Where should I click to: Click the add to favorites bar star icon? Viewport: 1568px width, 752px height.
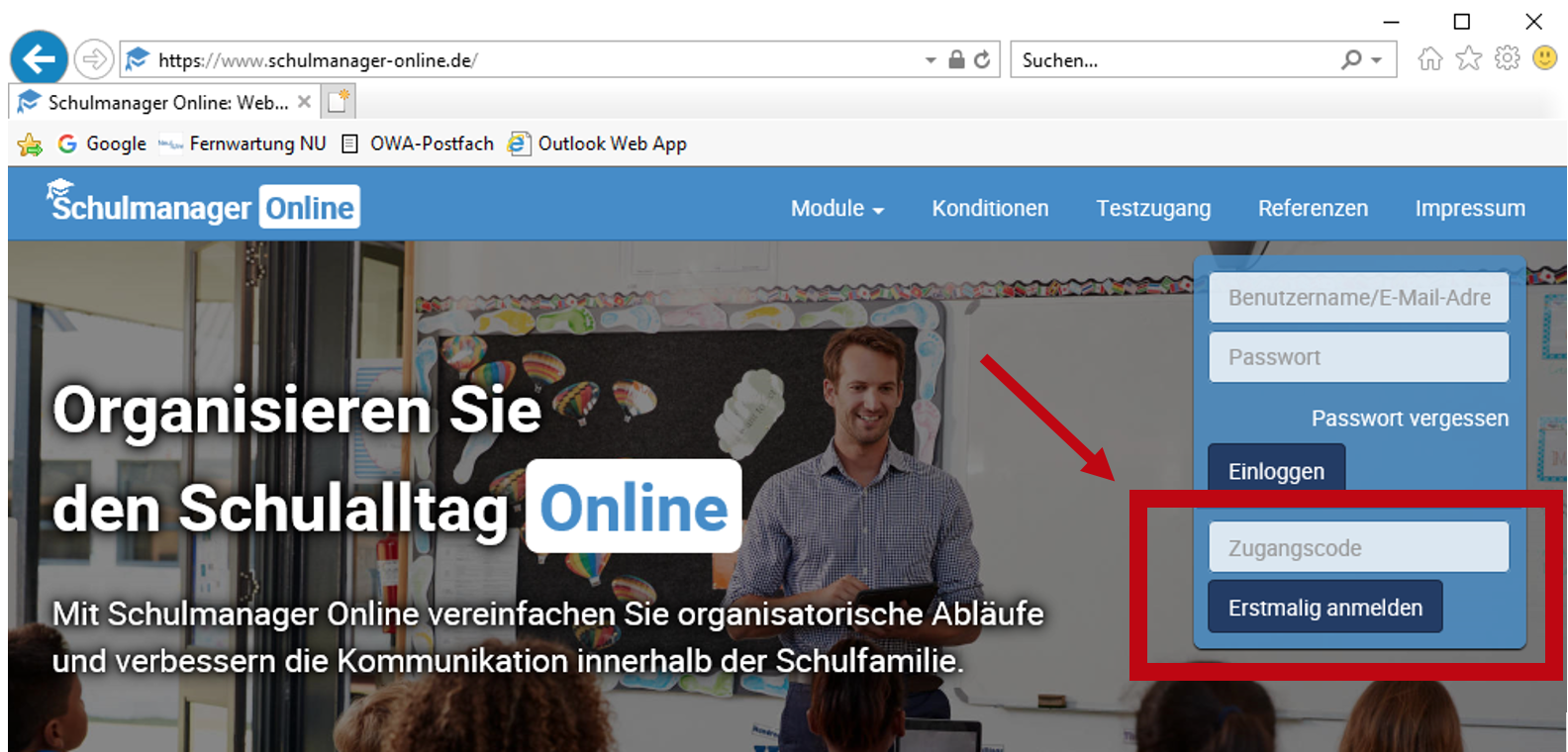coord(30,144)
